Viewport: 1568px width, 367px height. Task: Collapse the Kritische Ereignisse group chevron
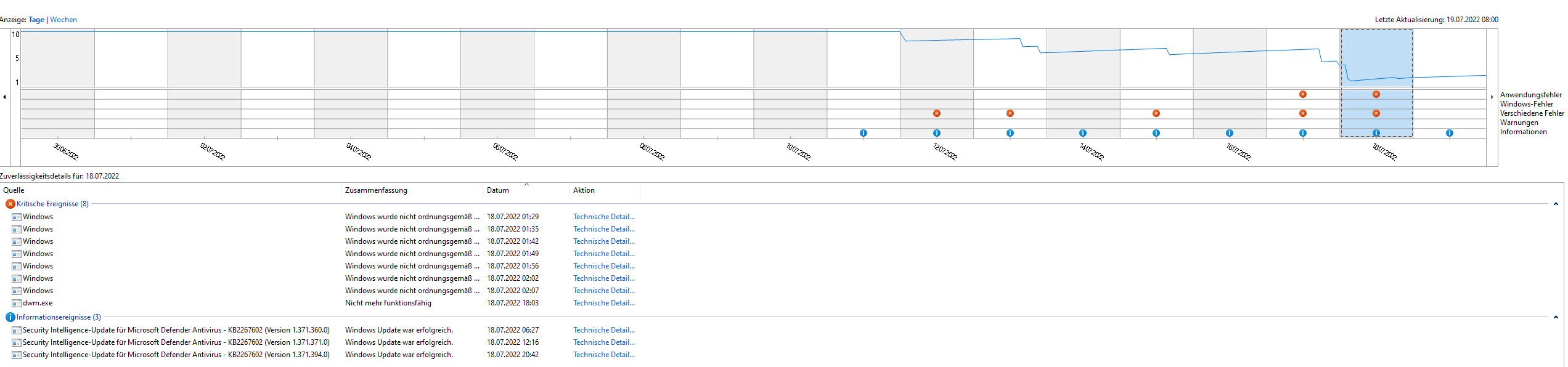point(1555,204)
